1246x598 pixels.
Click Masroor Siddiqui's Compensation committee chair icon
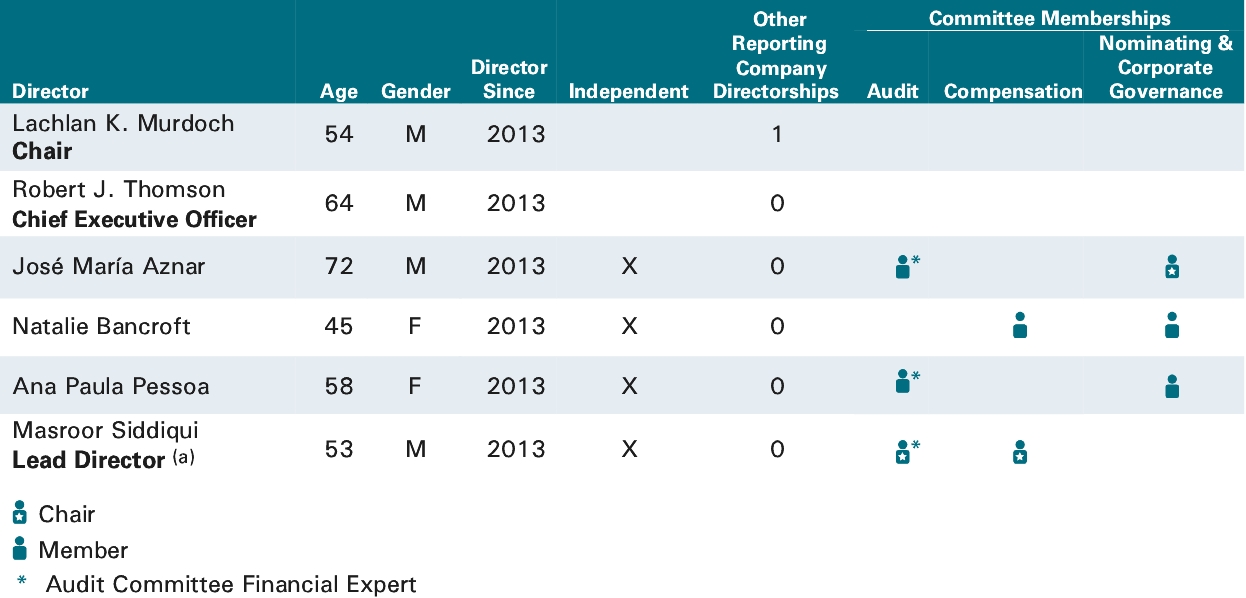1019,452
